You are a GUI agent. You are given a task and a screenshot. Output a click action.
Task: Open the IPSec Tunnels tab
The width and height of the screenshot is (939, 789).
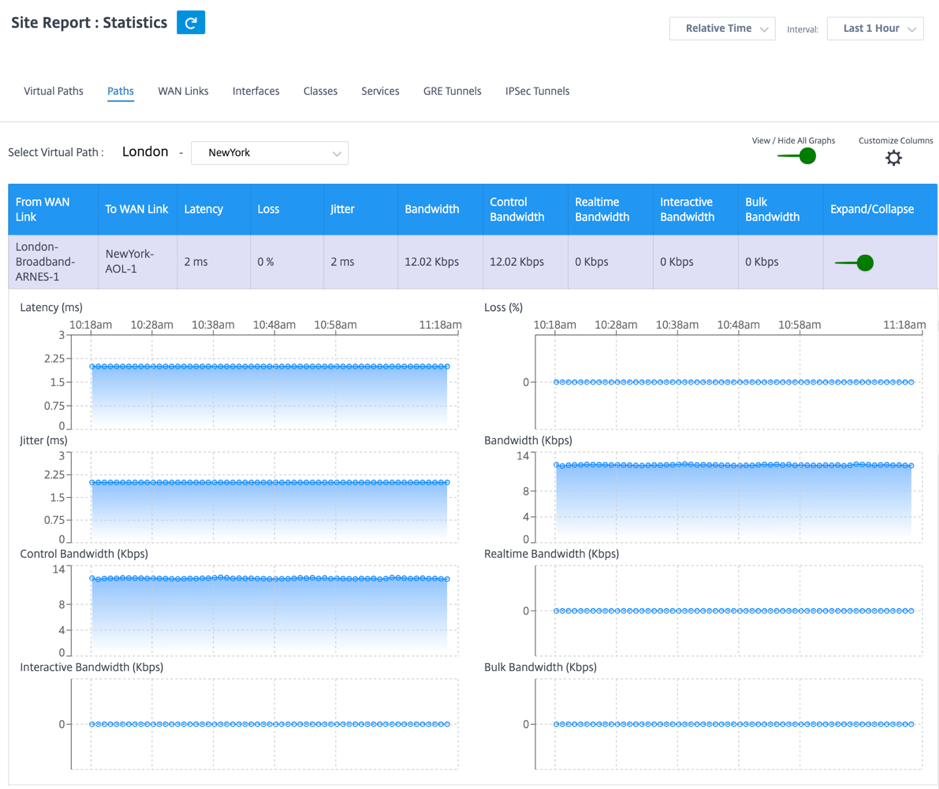click(537, 91)
